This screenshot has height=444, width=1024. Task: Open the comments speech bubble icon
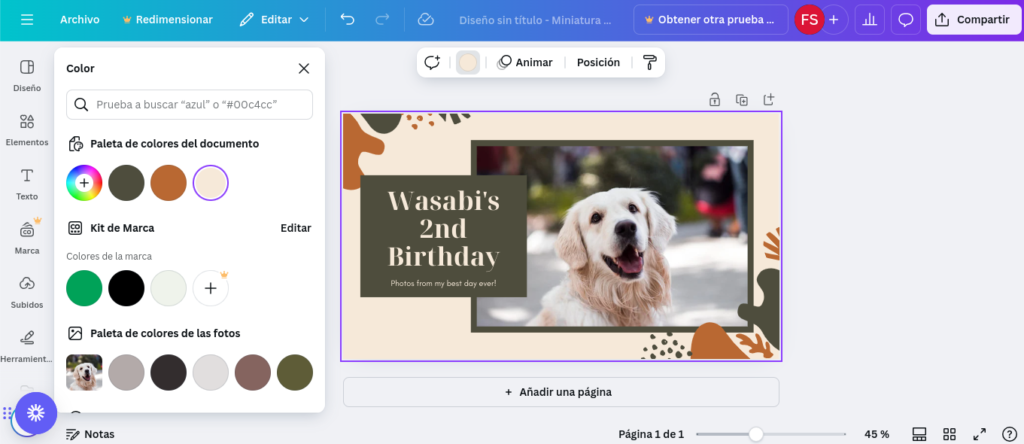905,20
